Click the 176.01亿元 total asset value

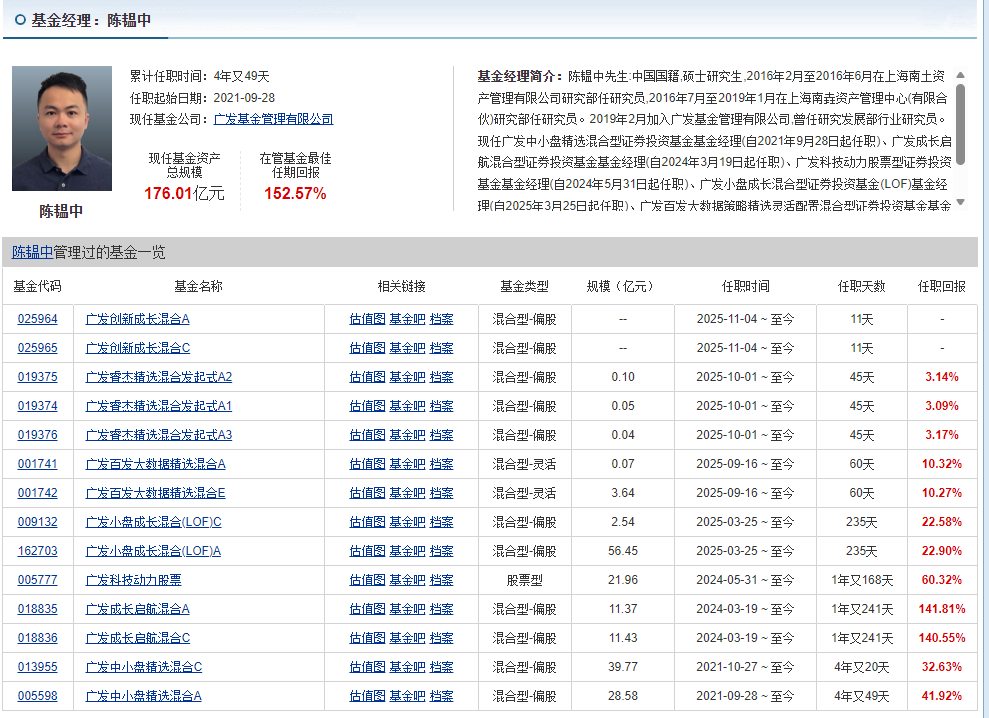(184, 193)
